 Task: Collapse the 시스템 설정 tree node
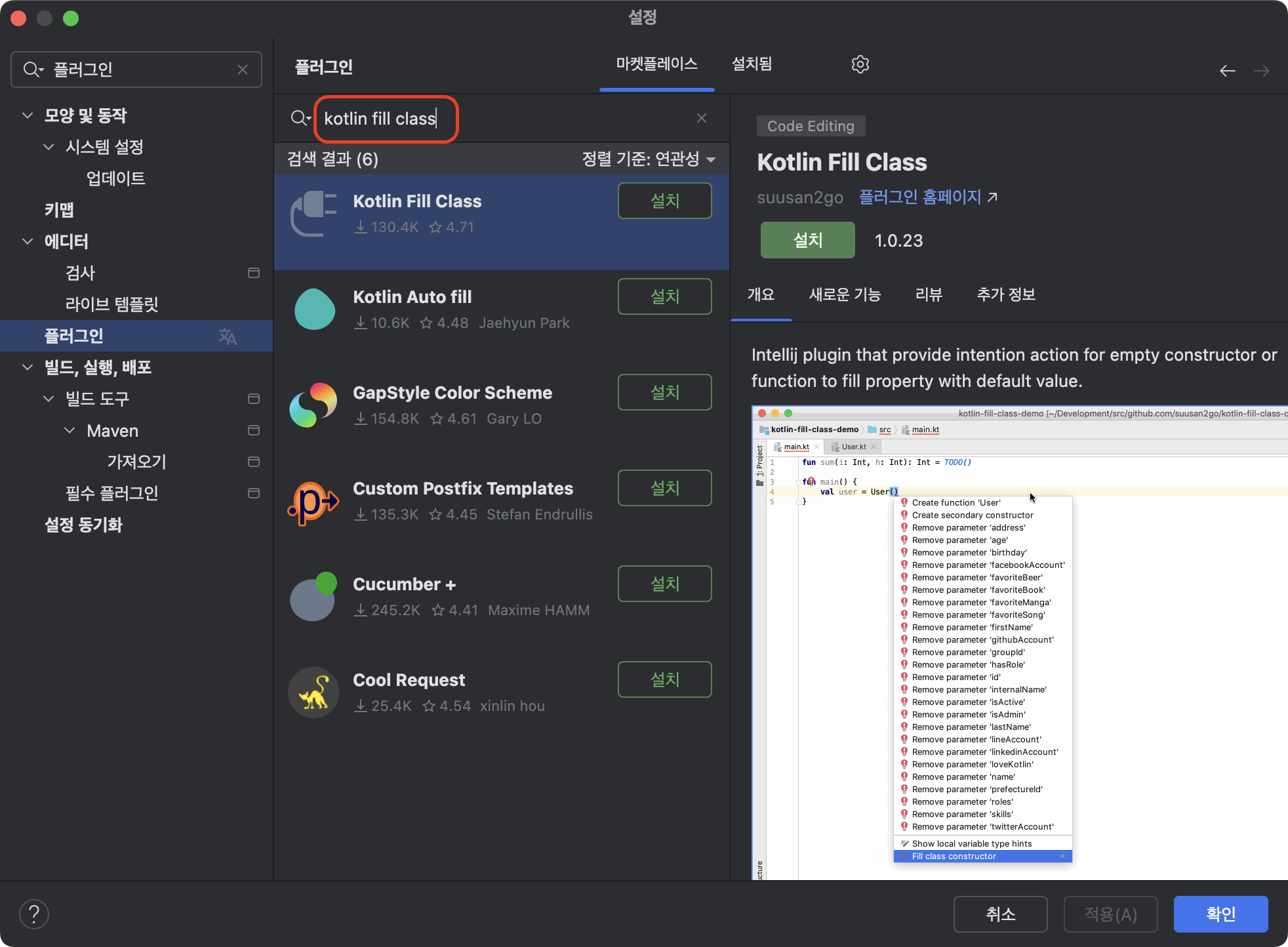pos(49,147)
